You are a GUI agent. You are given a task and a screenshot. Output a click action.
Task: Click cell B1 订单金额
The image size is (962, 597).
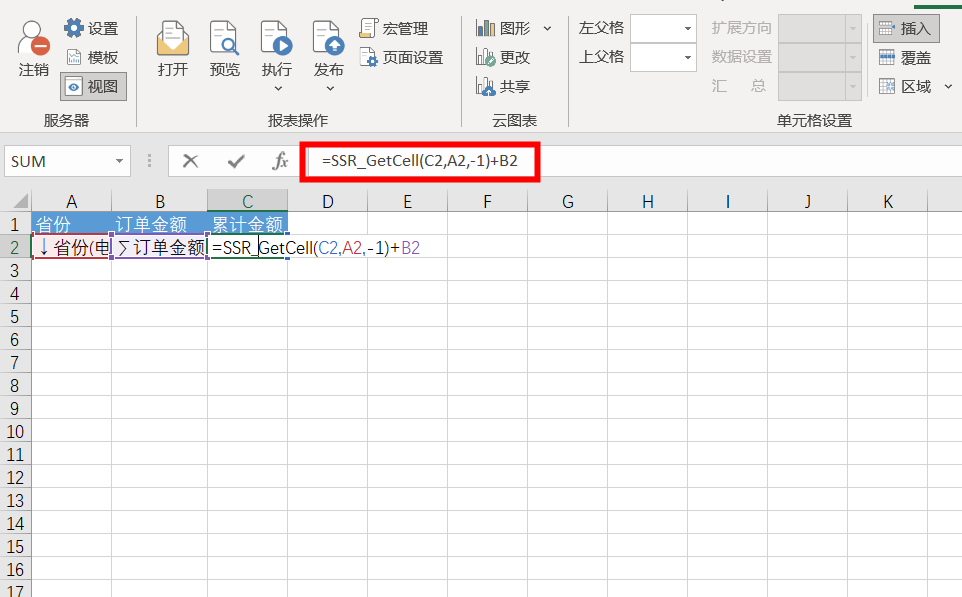tap(160, 224)
